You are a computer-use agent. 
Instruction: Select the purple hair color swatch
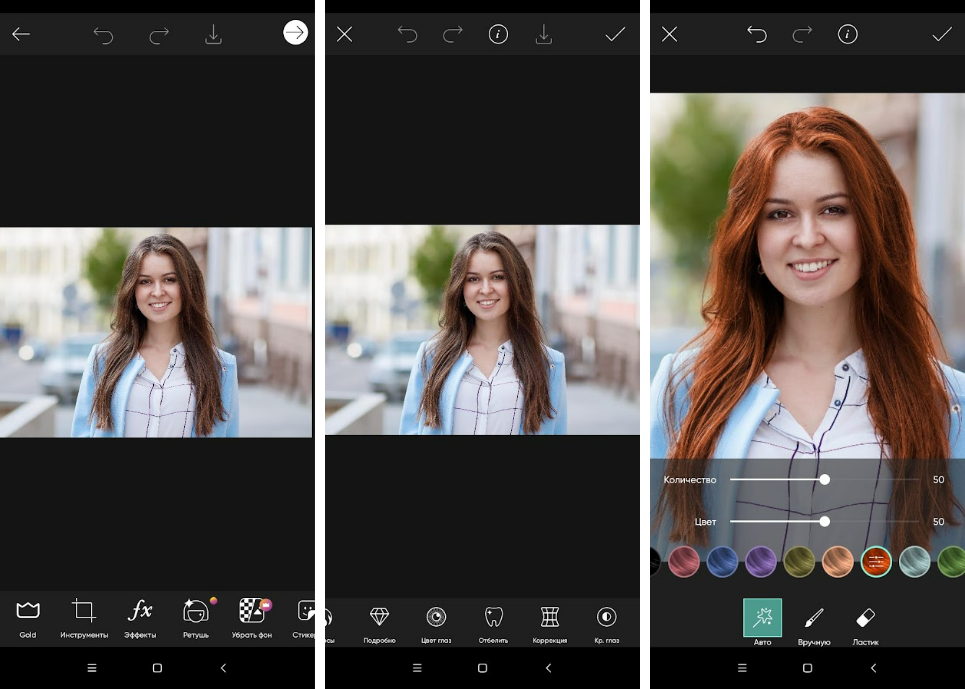point(761,561)
